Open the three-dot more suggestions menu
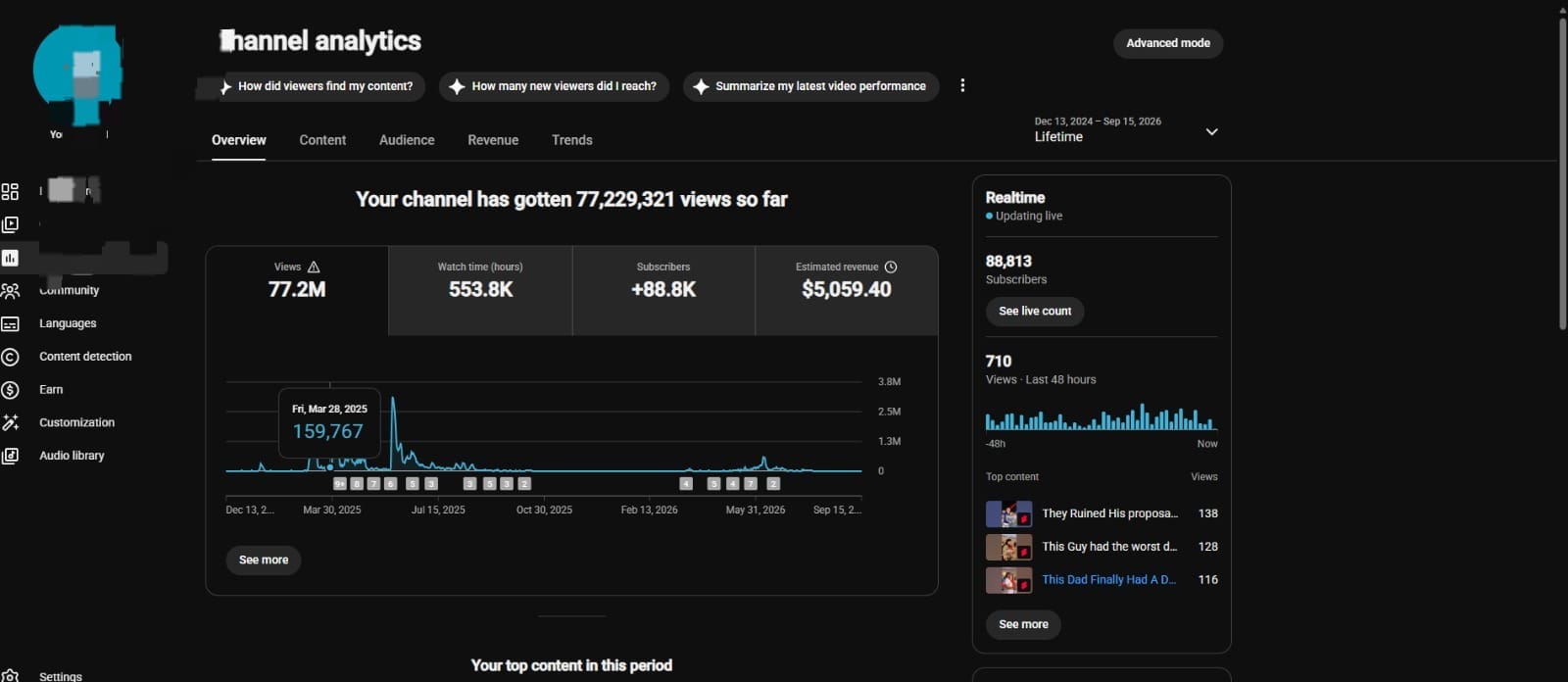 [962, 86]
